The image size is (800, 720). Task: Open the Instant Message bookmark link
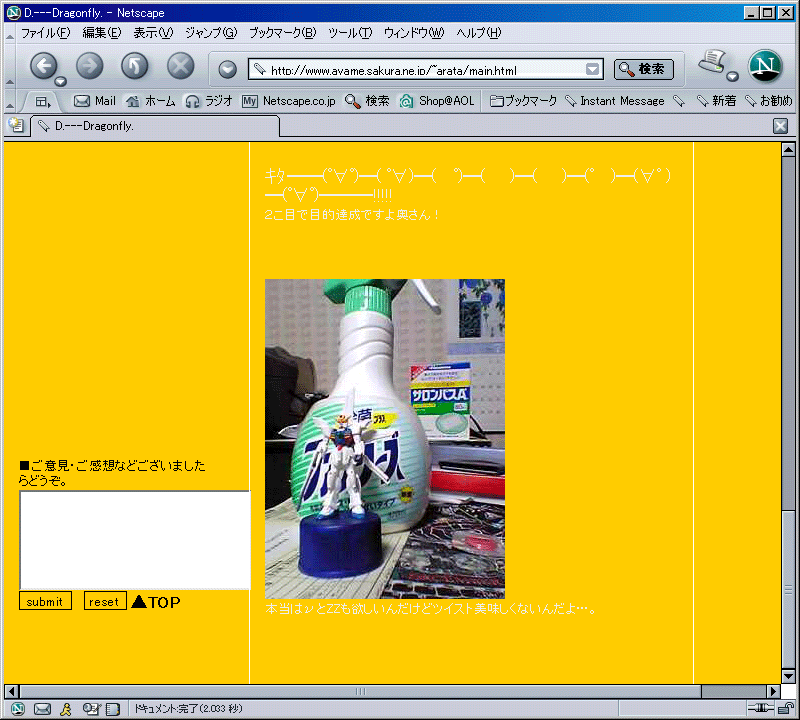point(615,101)
